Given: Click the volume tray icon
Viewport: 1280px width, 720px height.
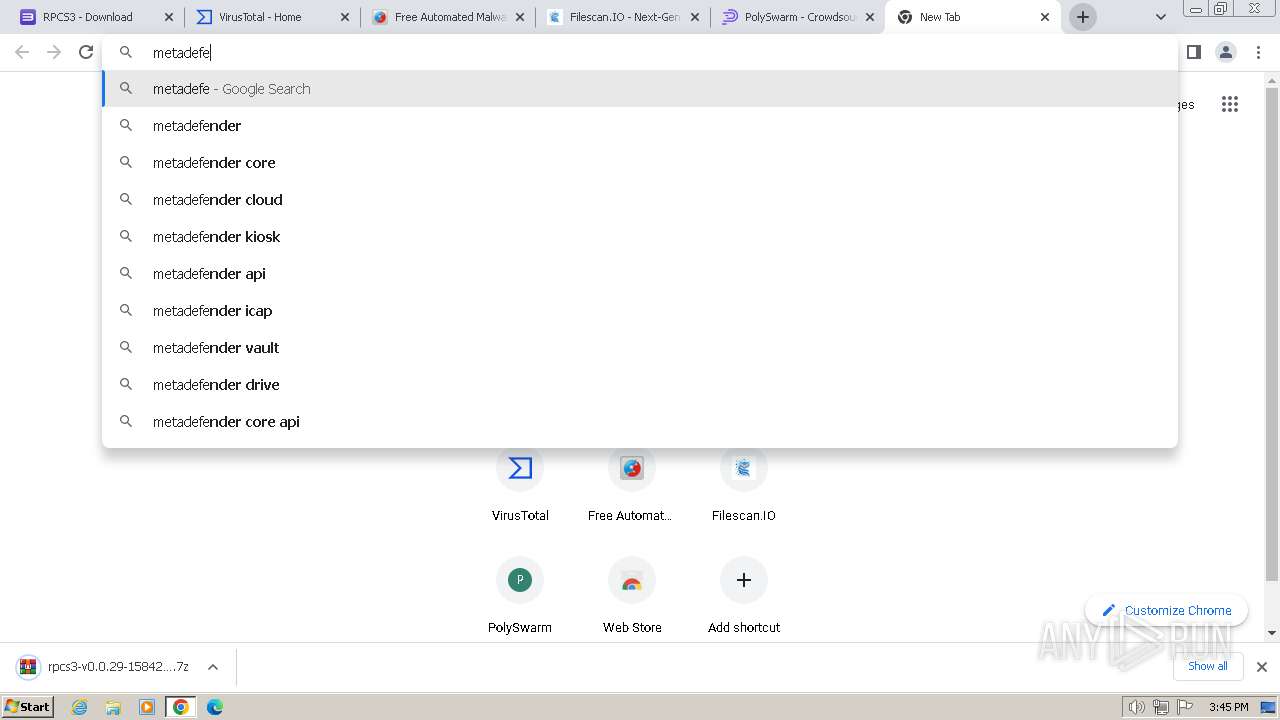Looking at the screenshot, I should click(1137, 707).
